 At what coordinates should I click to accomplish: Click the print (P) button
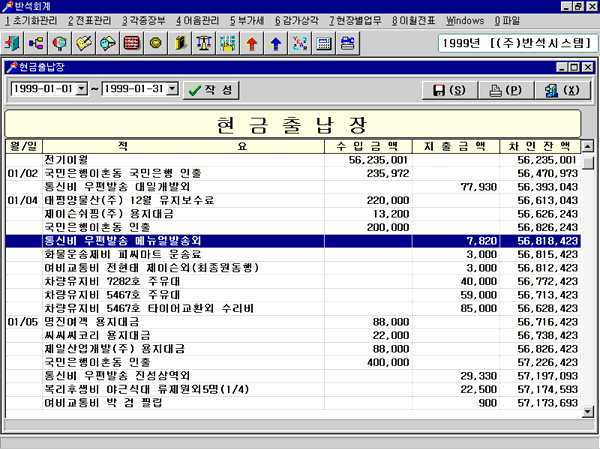[506, 90]
